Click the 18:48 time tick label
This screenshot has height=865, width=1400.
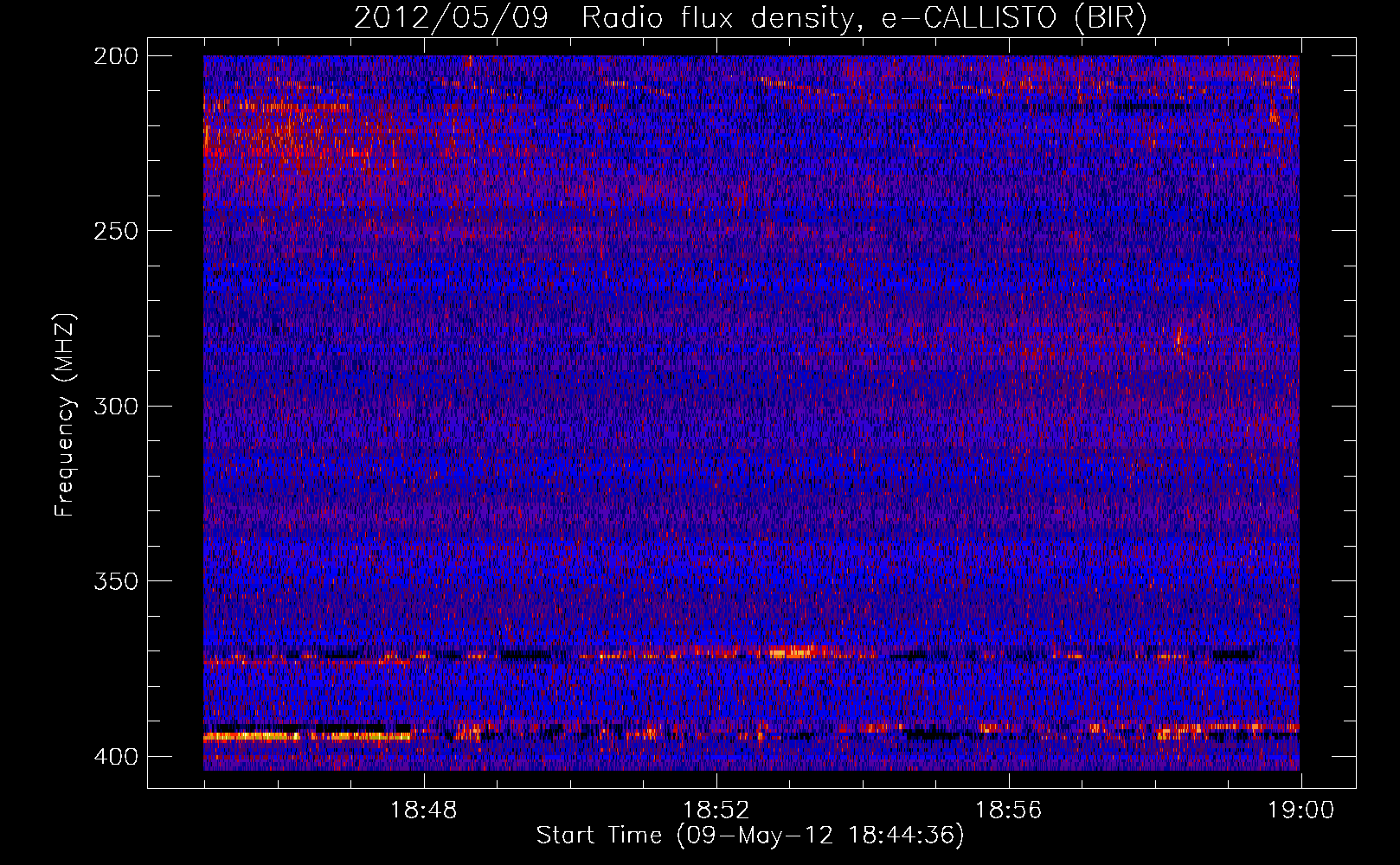424,811
